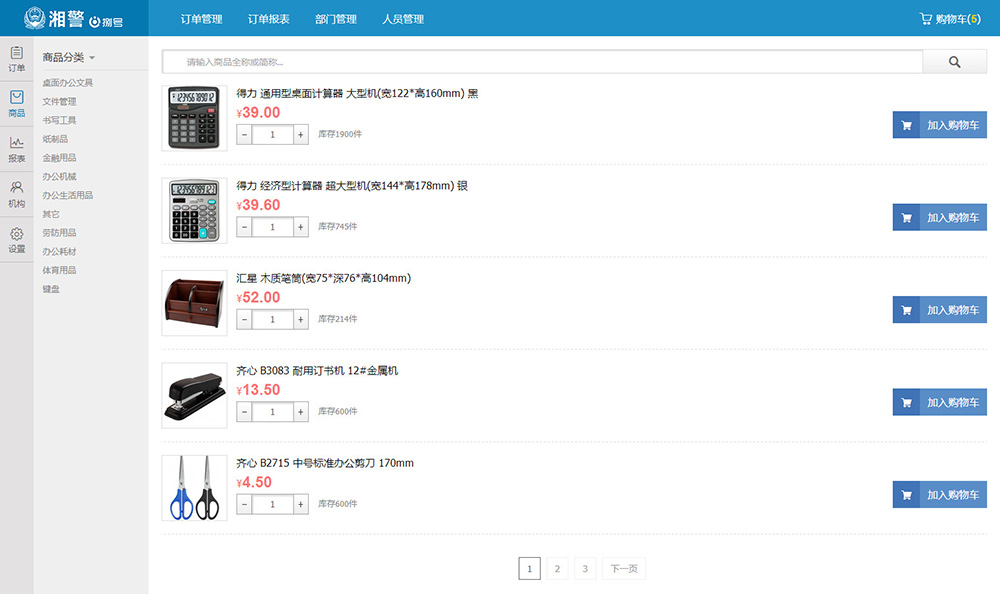Select the 办公耗材 category
Screen dimensions: 1000x594
pyautogui.click(x=59, y=252)
